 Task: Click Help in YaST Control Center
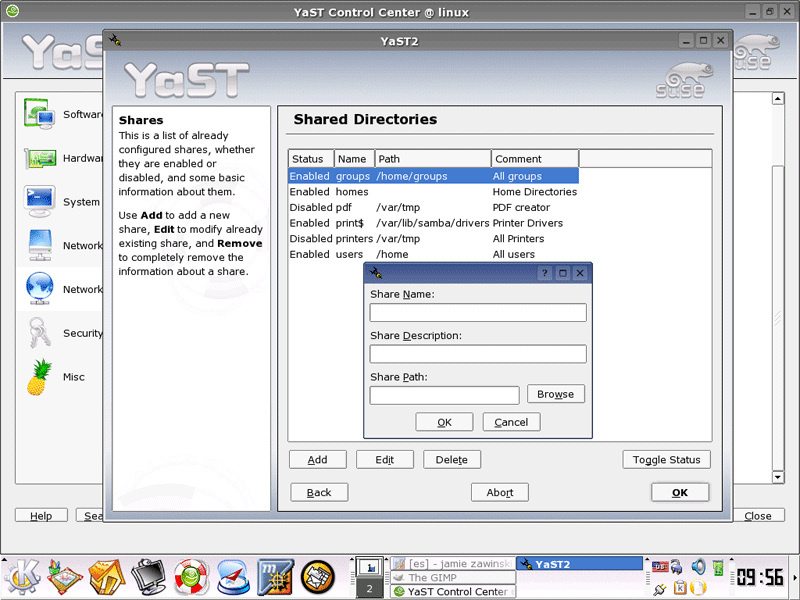tap(41, 516)
